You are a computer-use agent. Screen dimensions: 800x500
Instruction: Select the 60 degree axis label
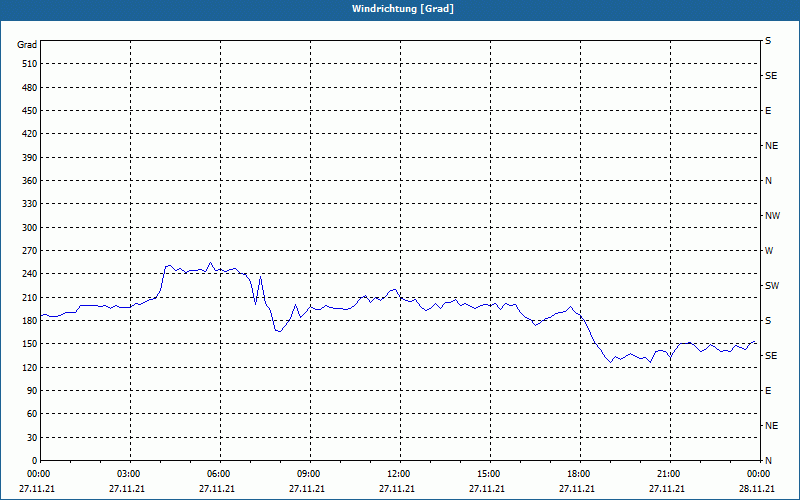coord(32,414)
